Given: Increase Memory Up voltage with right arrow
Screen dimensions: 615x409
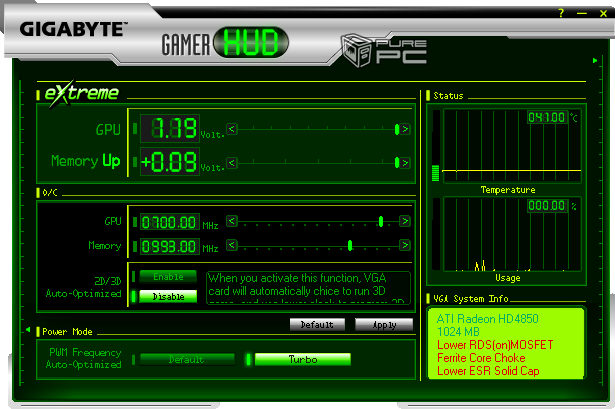Looking at the screenshot, I should 405,162.
